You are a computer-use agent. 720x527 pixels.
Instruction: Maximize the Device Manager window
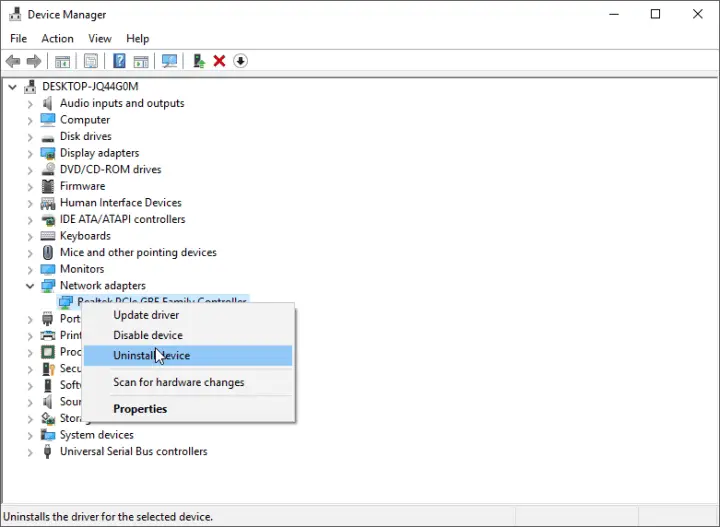tap(656, 14)
